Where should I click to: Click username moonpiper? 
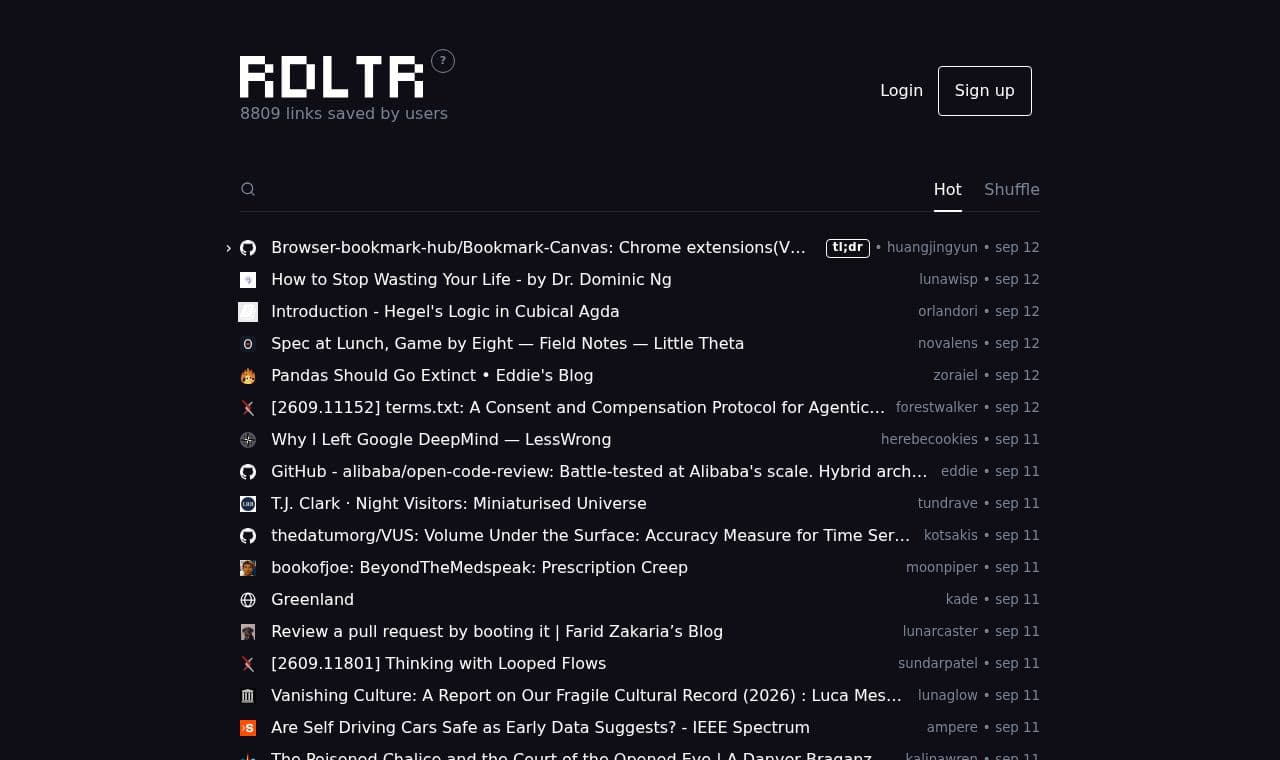pos(942,567)
